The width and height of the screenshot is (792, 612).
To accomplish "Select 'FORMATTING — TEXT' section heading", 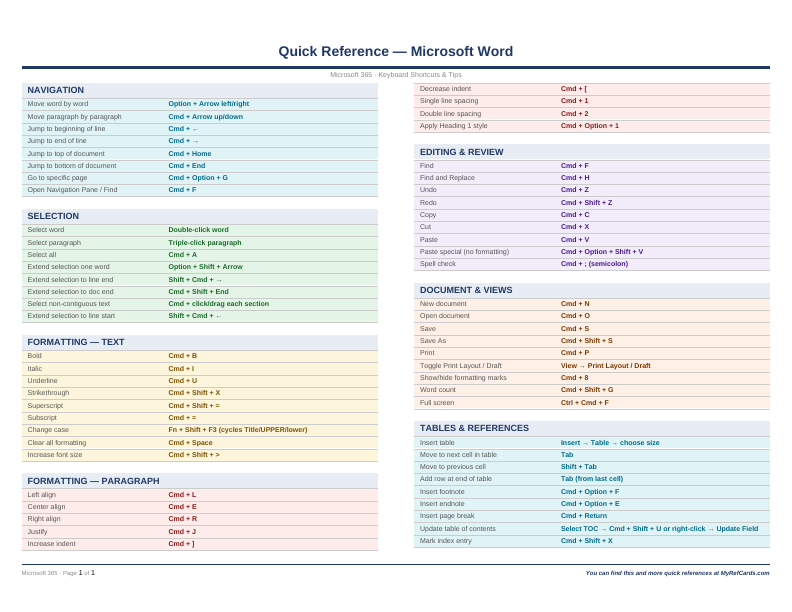I will tap(76, 342).
